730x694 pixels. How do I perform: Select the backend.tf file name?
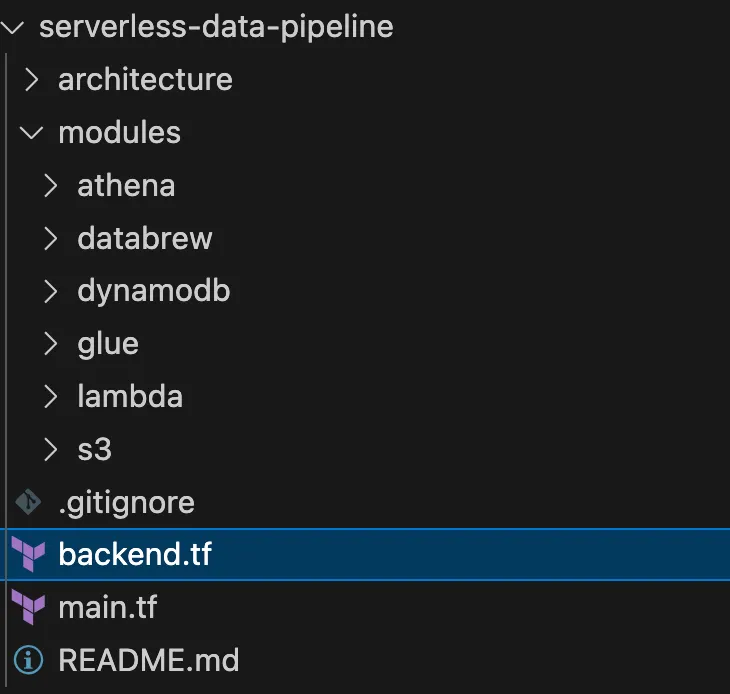pos(135,555)
